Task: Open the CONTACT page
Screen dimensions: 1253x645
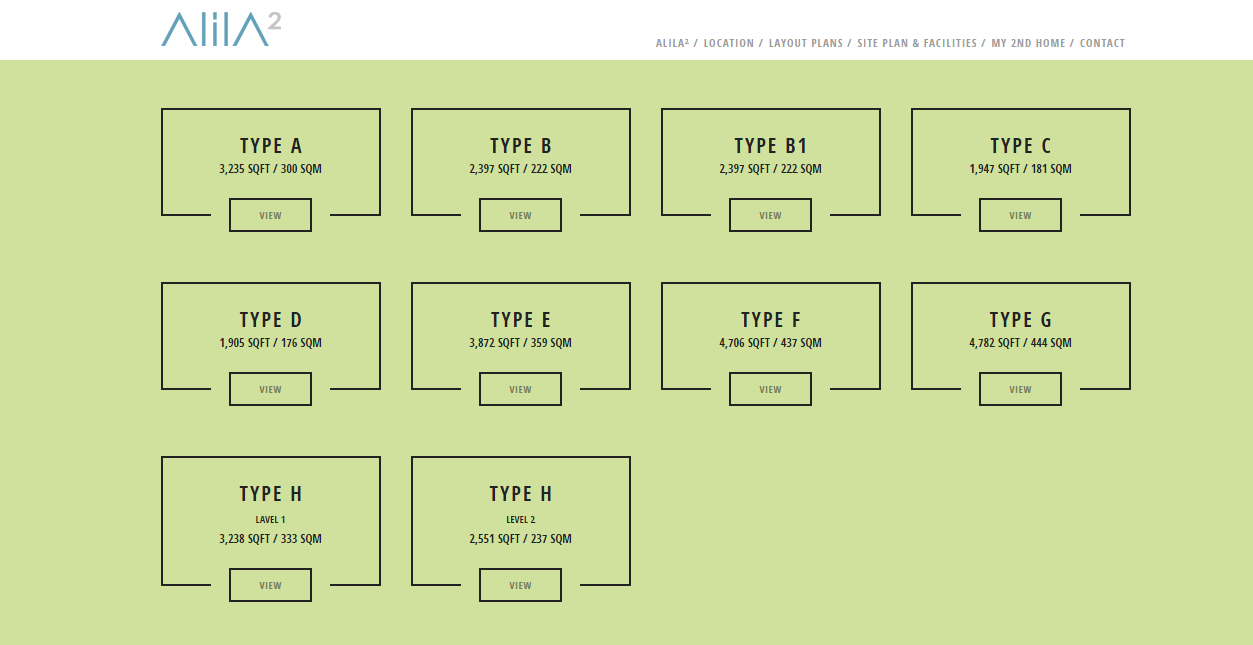Action: (1102, 43)
